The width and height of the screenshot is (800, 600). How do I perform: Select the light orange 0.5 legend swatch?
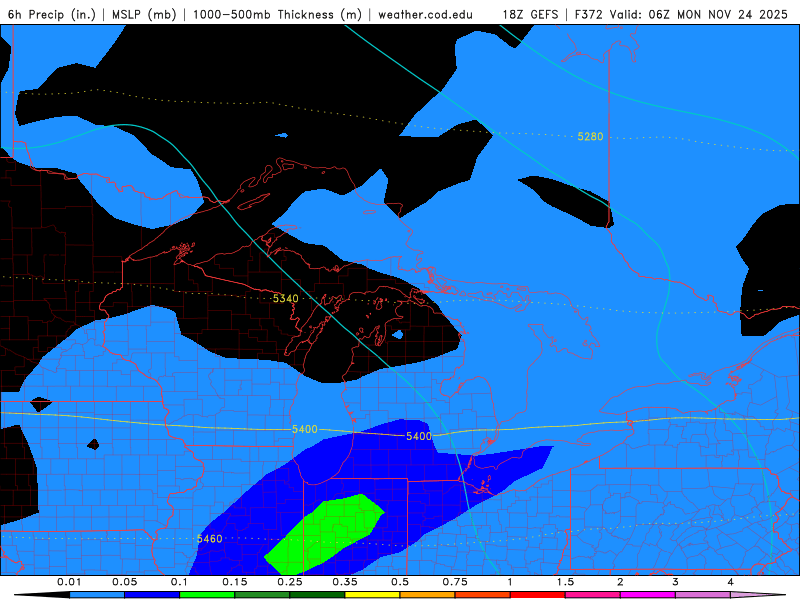tap(428, 595)
